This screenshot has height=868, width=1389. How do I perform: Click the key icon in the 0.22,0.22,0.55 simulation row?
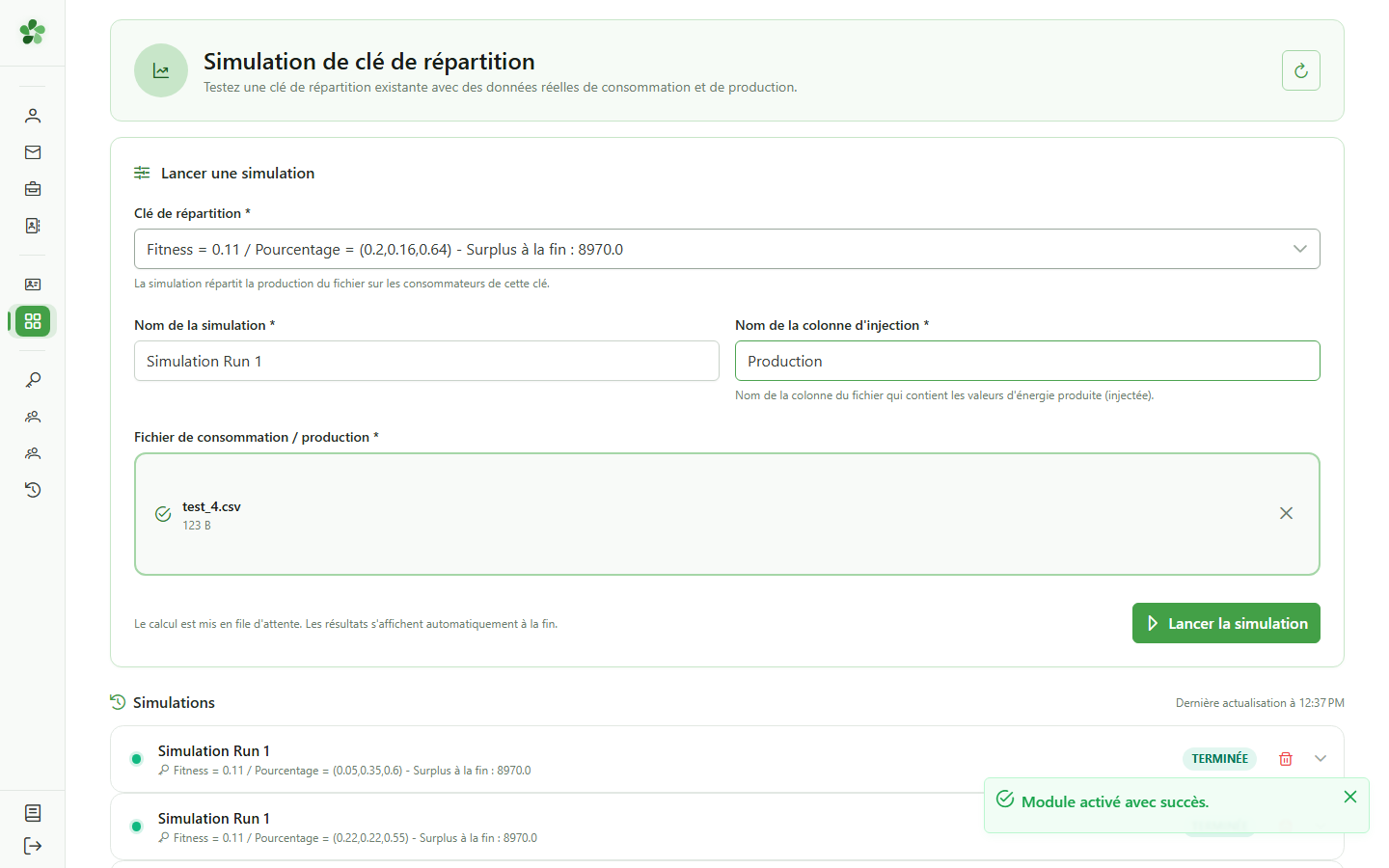point(164,838)
